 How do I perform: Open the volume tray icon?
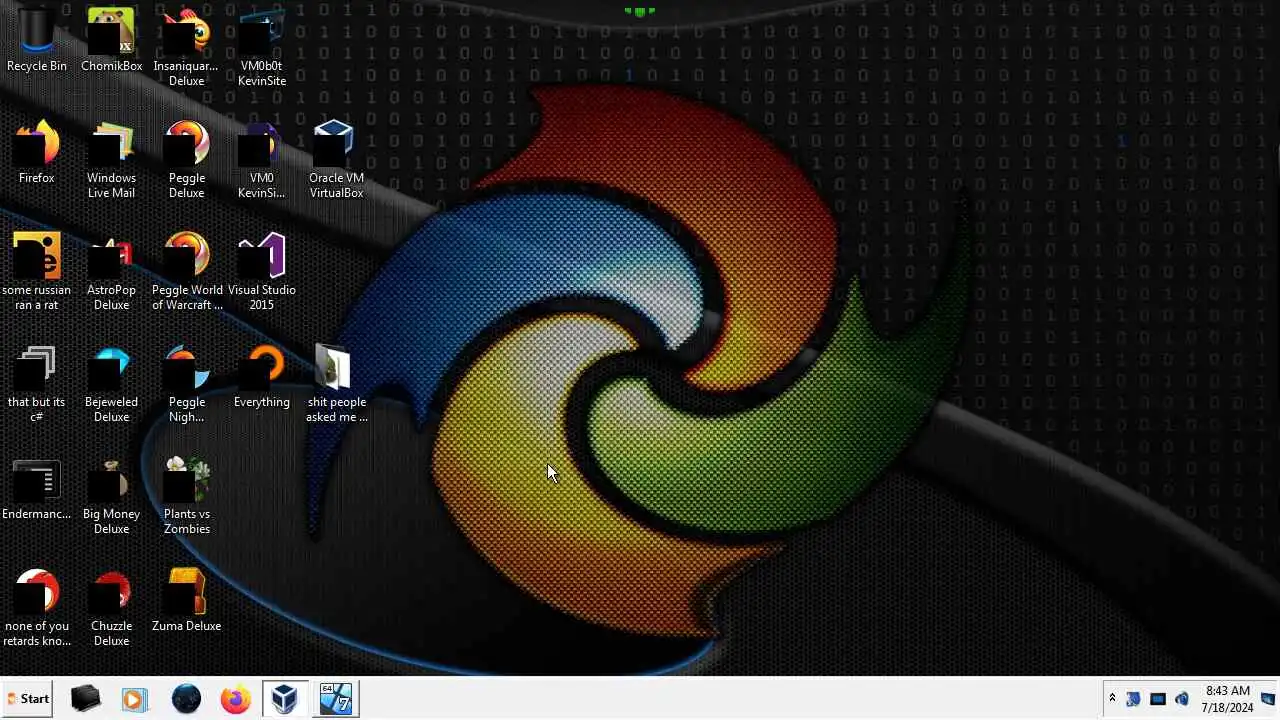(x=1182, y=699)
